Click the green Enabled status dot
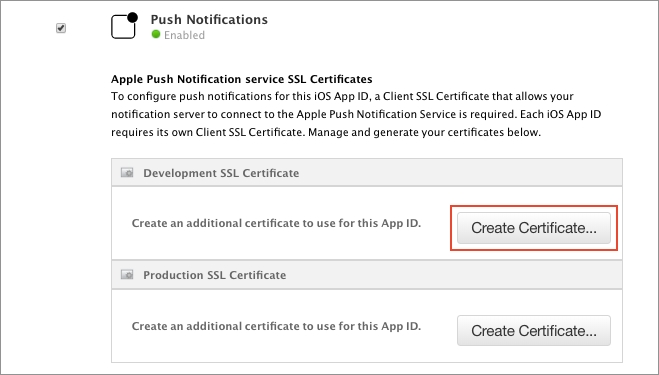659x375 pixels. tap(156, 34)
